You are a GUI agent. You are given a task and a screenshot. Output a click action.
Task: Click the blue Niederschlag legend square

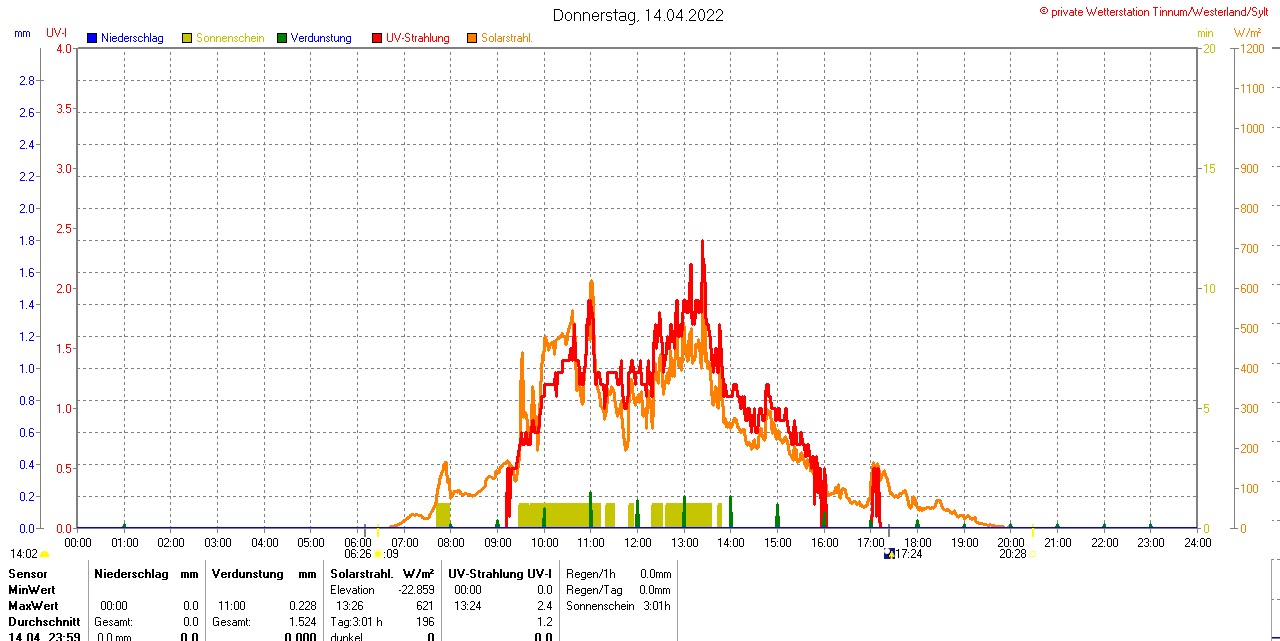pos(92,38)
